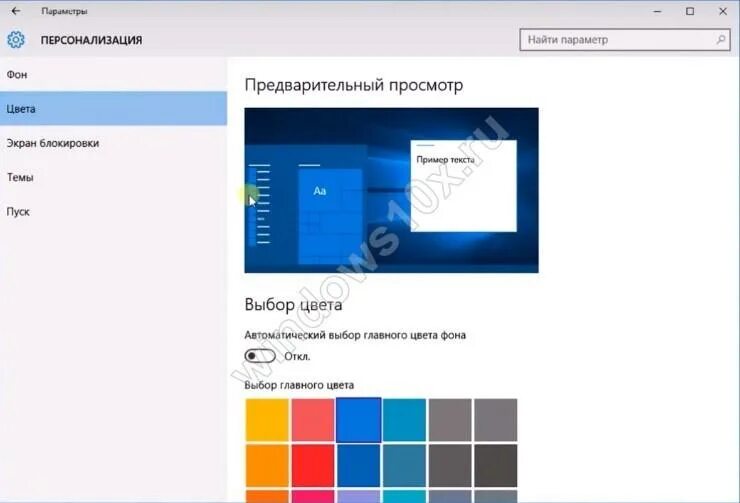Select the Цвета section
The width and height of the screenshot is (740, 503).
tap(113, 109)
